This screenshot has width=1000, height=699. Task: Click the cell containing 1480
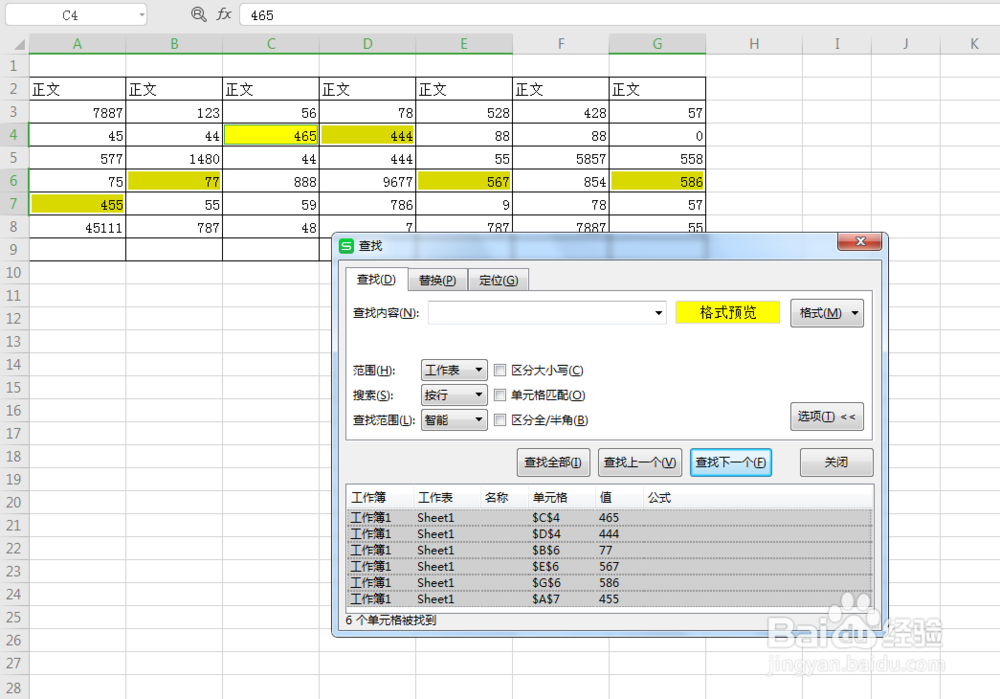[x=174, y=158]
